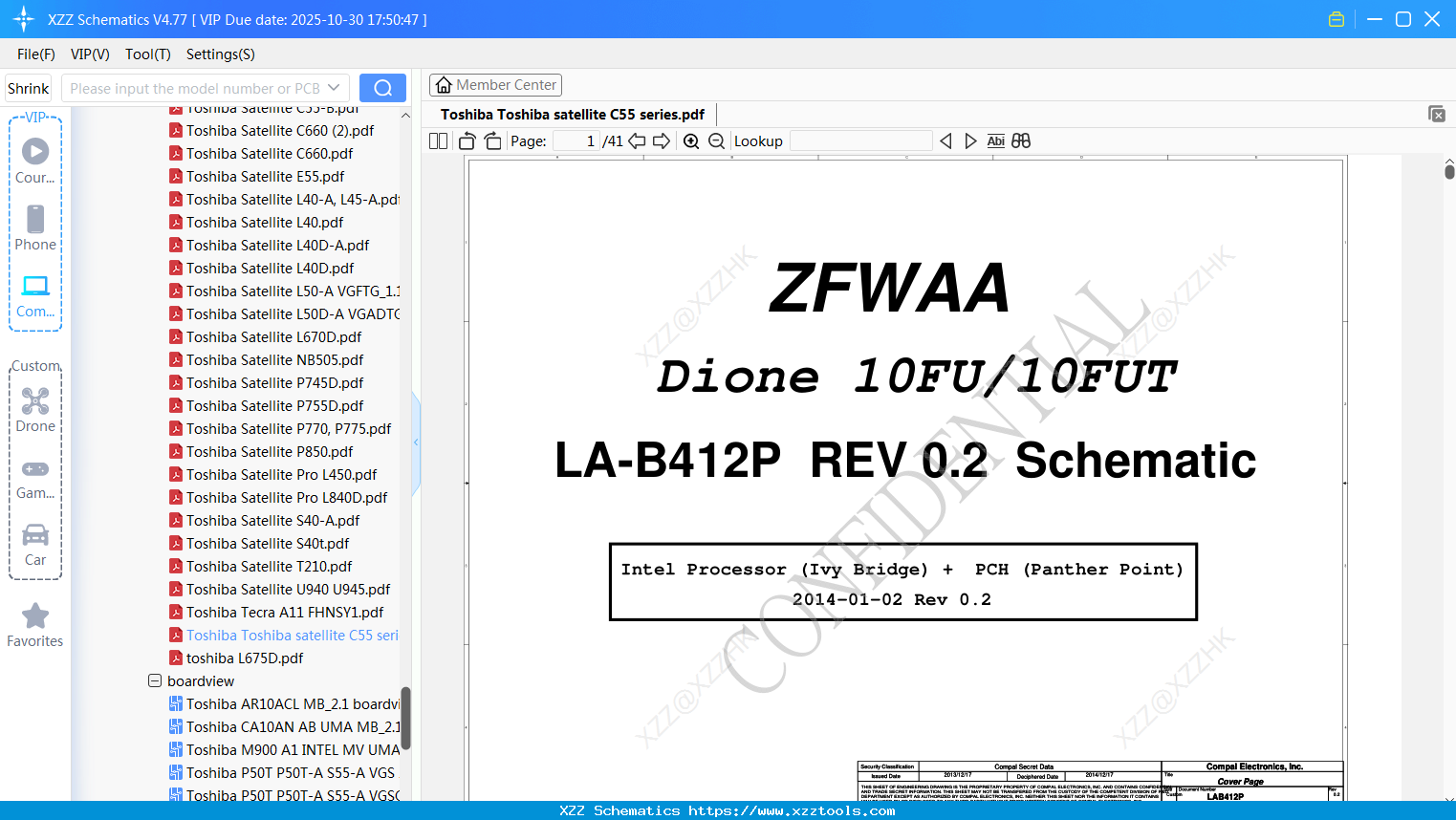Open Toshiba Satellite L40-A, L45-A.pdf

pos(284,200)
